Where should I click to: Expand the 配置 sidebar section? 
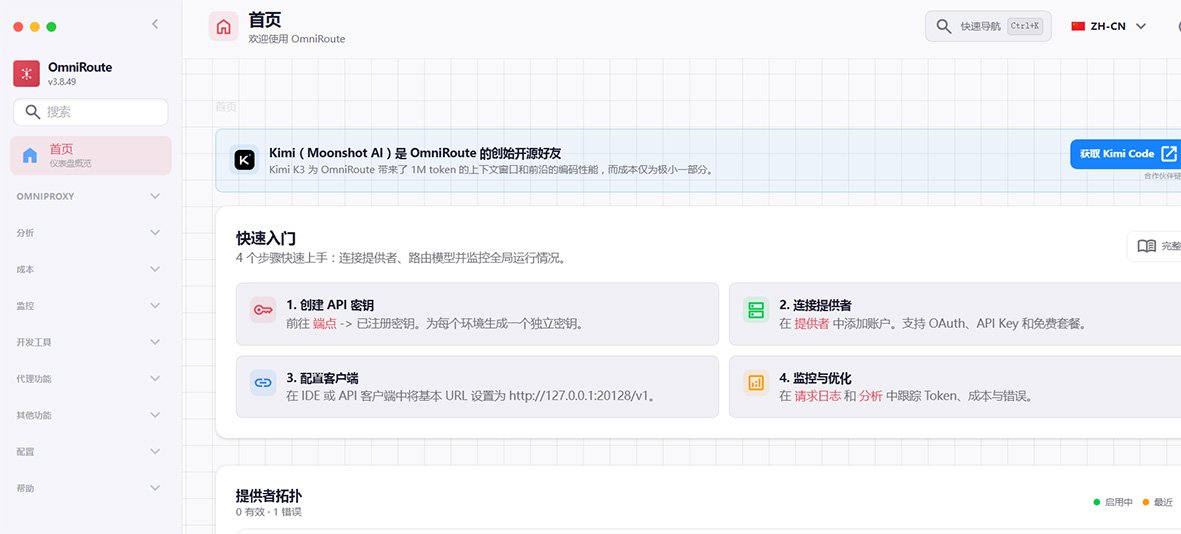(90, 451)
